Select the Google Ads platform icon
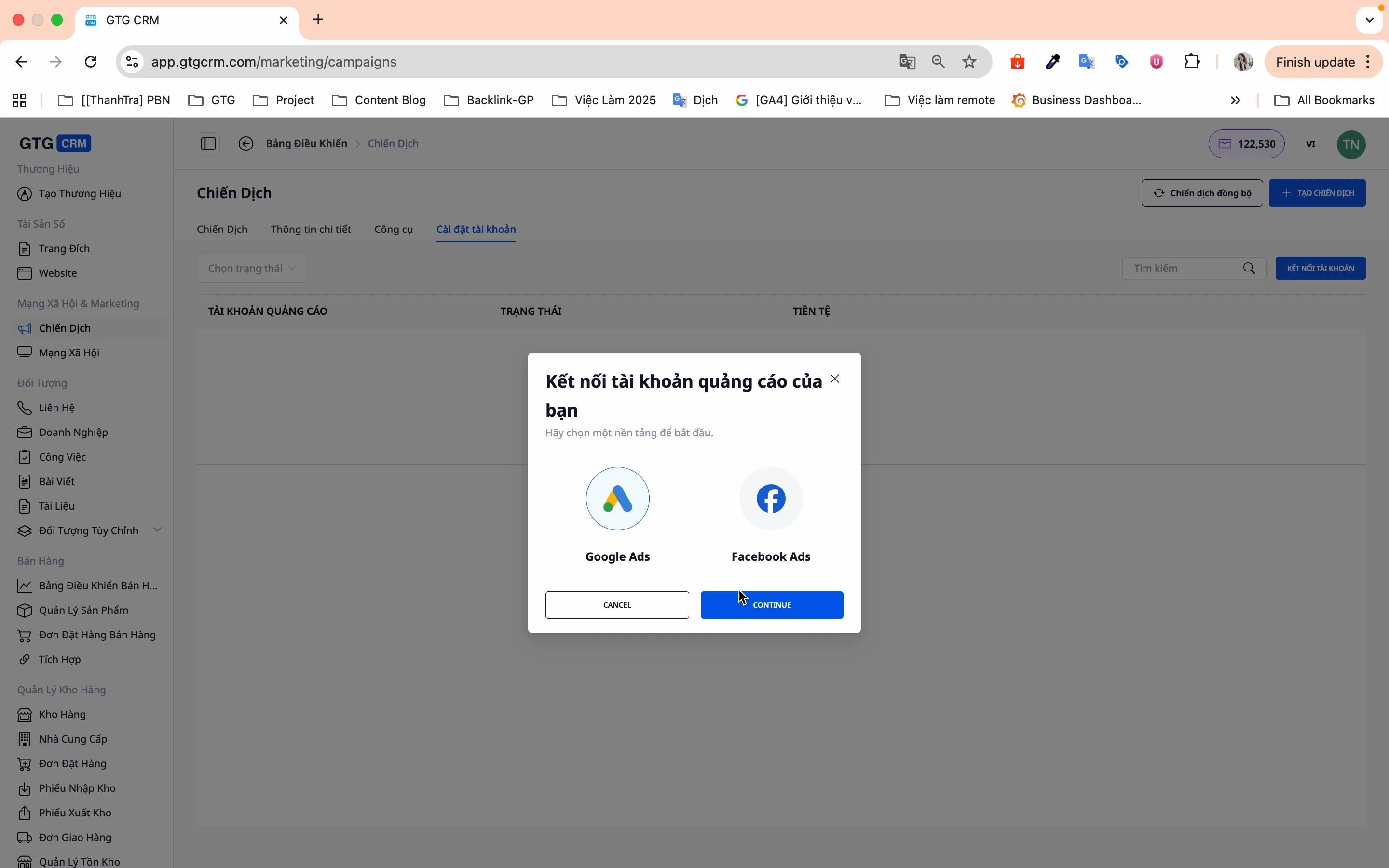This screenshot has width=1389, height=868. click(x=618, y=498)
